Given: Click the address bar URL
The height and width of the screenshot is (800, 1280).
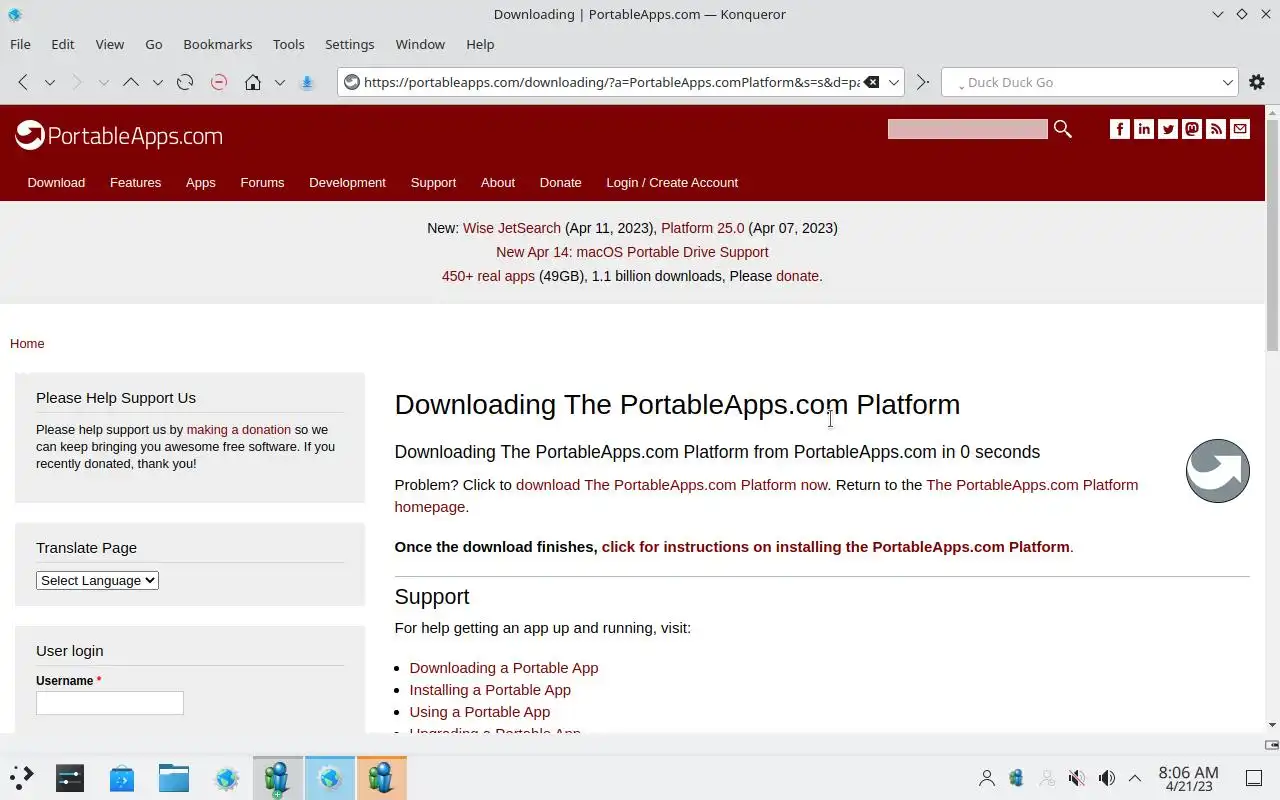Looking at the screenshot, I should tap(611, 82).
